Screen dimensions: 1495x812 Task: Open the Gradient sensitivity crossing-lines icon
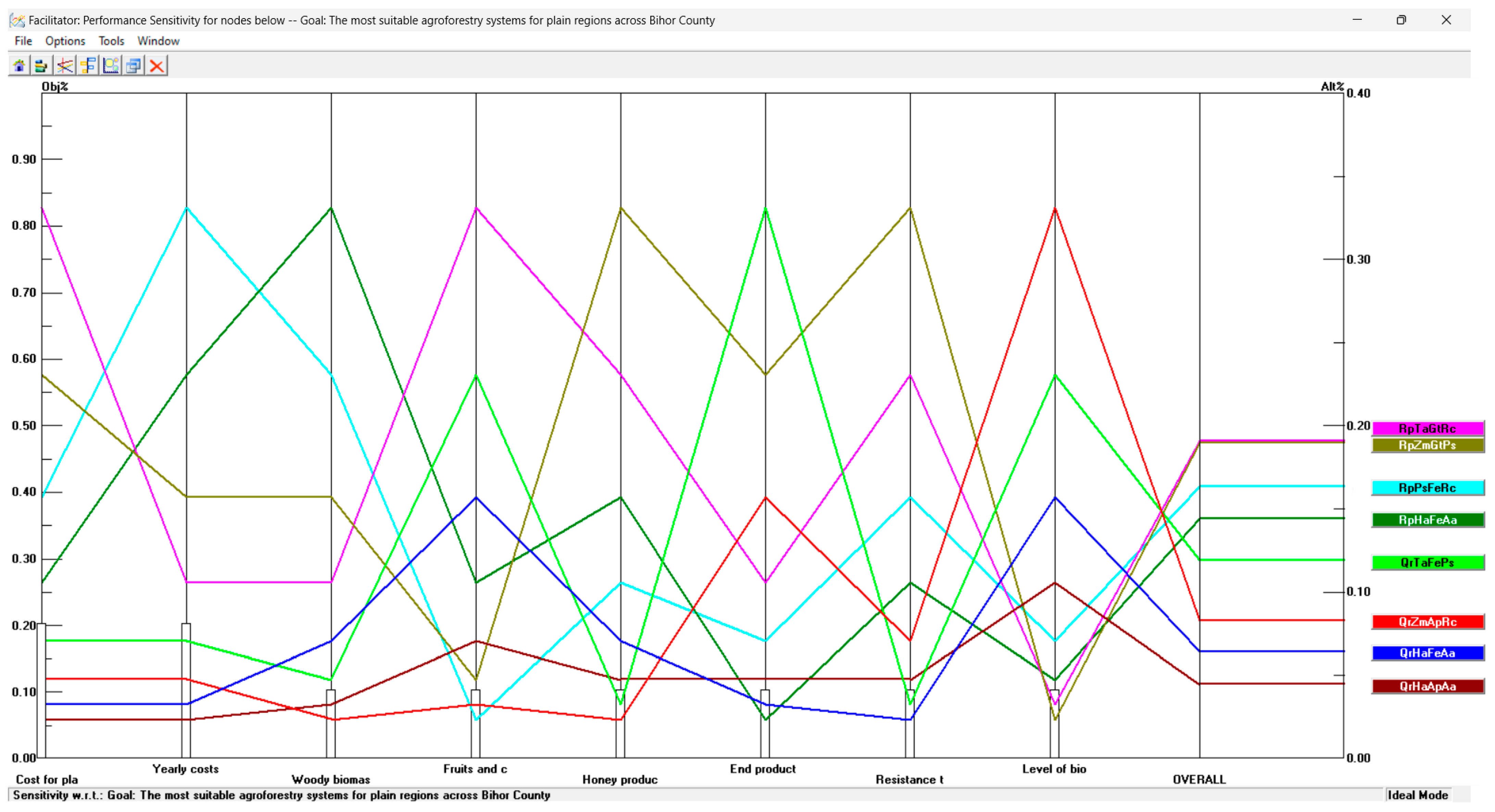64,65
